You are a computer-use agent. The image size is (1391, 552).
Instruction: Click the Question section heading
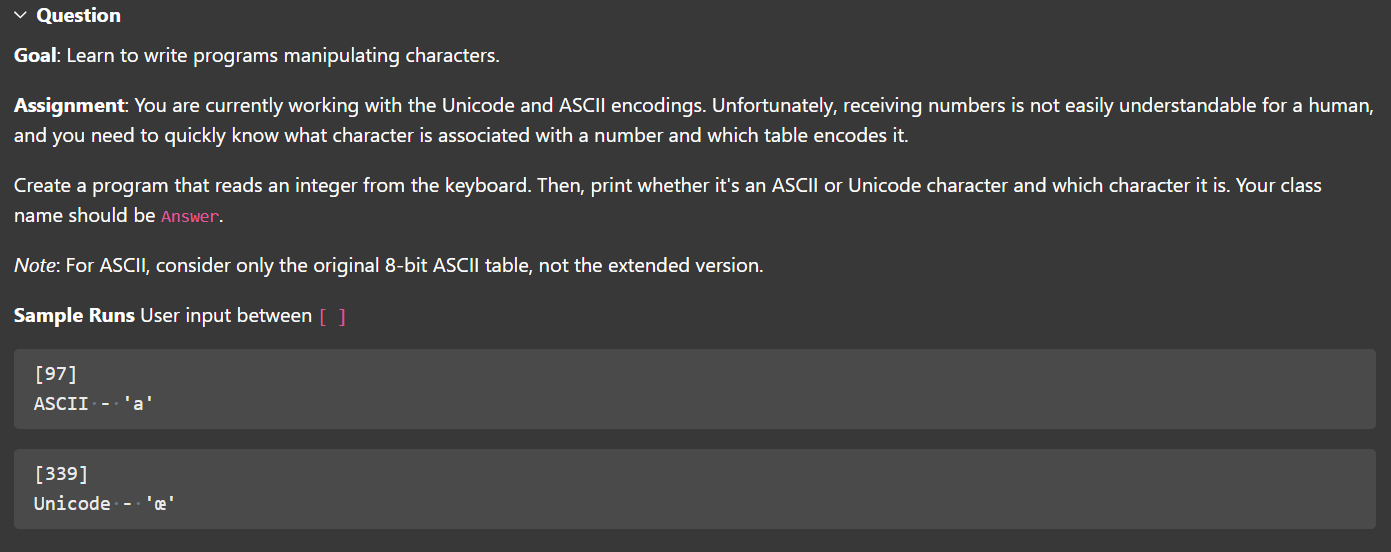[x=78, y=16]
